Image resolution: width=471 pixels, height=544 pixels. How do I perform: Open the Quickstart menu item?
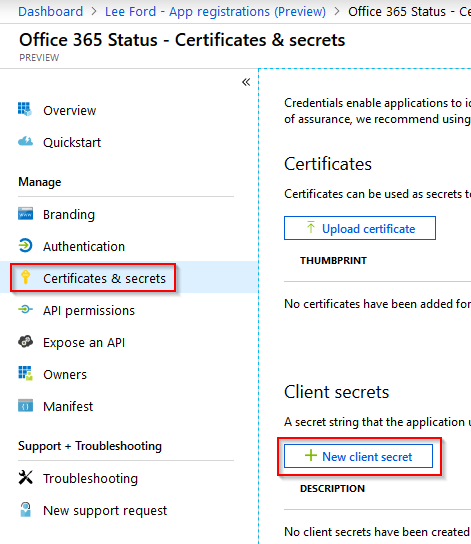tap(72, 142)
